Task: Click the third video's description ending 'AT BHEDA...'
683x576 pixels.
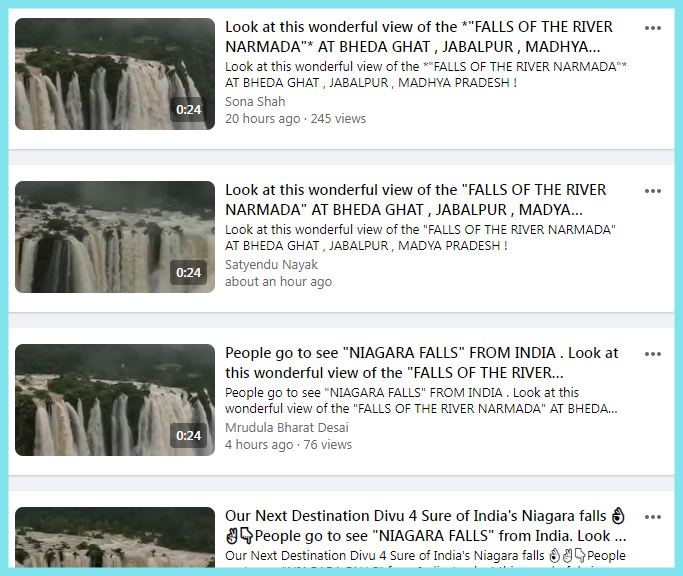Action: point(421,400)
